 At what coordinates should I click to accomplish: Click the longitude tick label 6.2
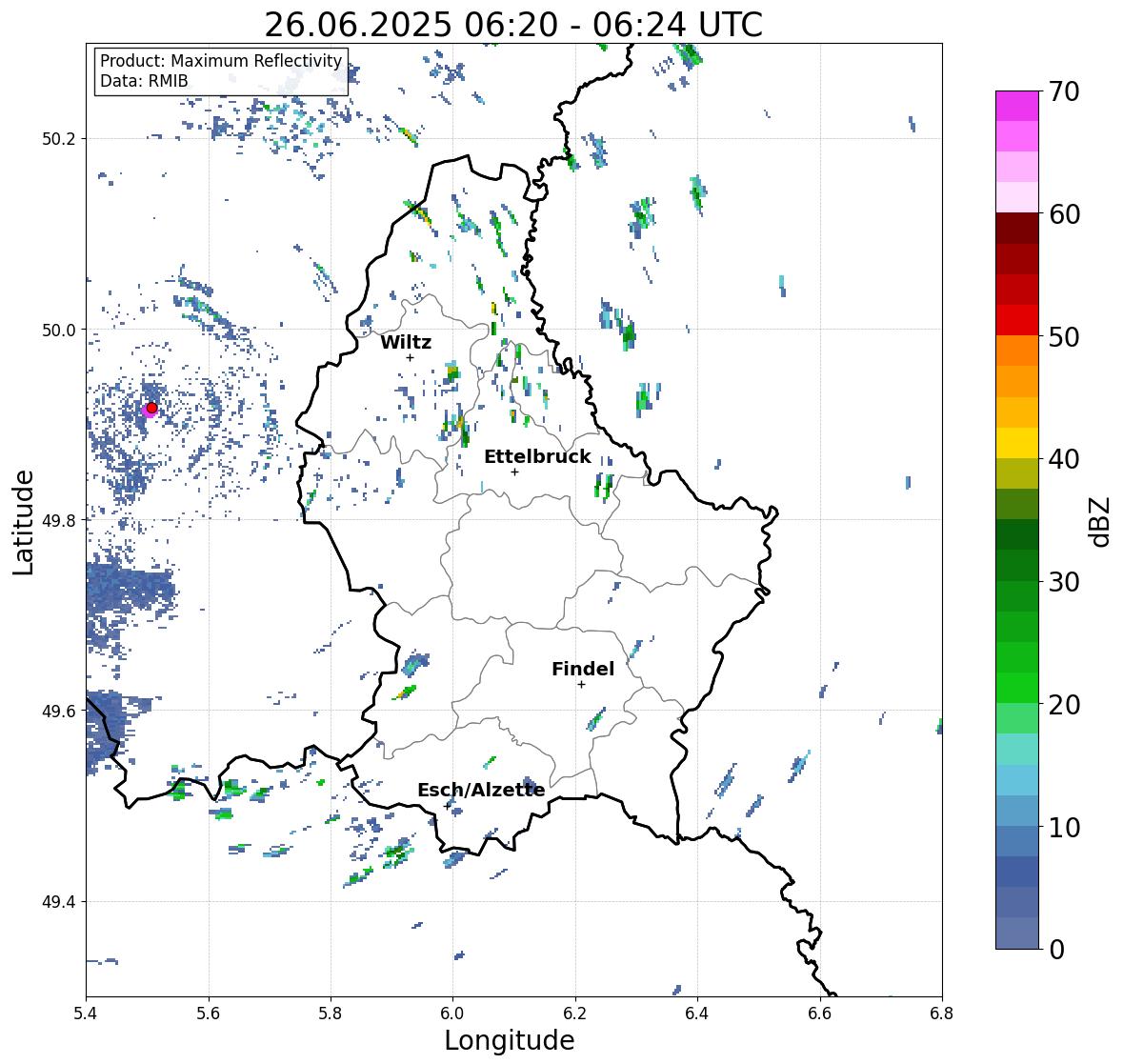point(575,1014)
